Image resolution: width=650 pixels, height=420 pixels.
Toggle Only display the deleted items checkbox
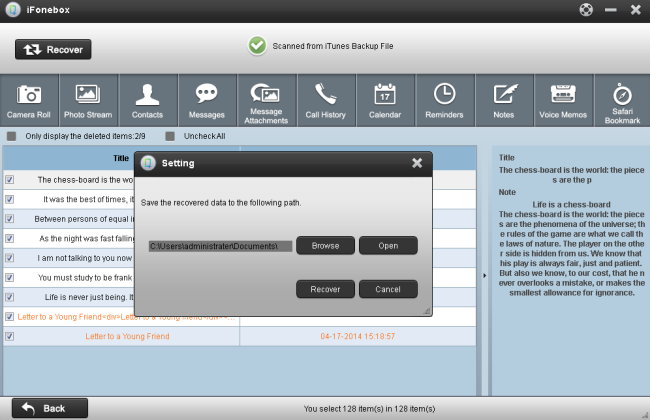[x=12, y=136]
